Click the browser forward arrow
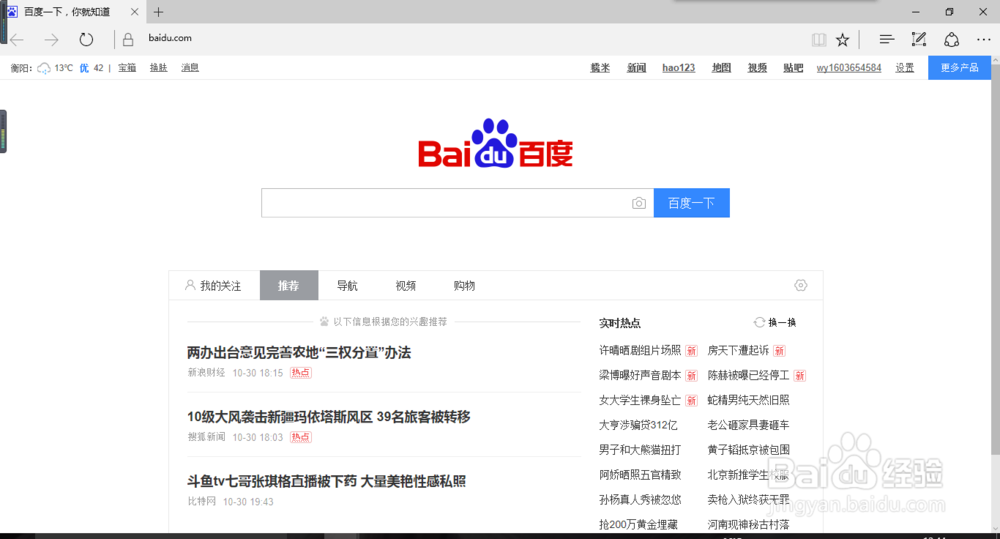 tap(52, 40)
